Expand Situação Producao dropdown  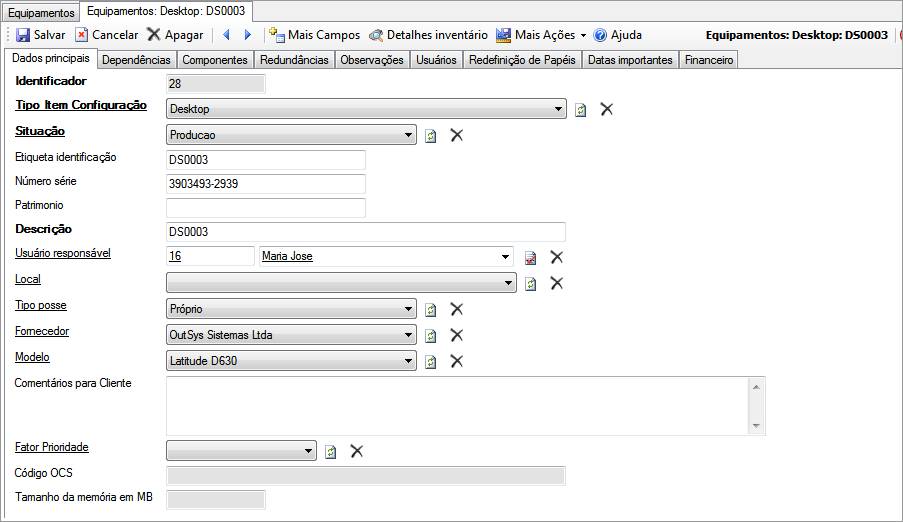click(x=408, y=135)
